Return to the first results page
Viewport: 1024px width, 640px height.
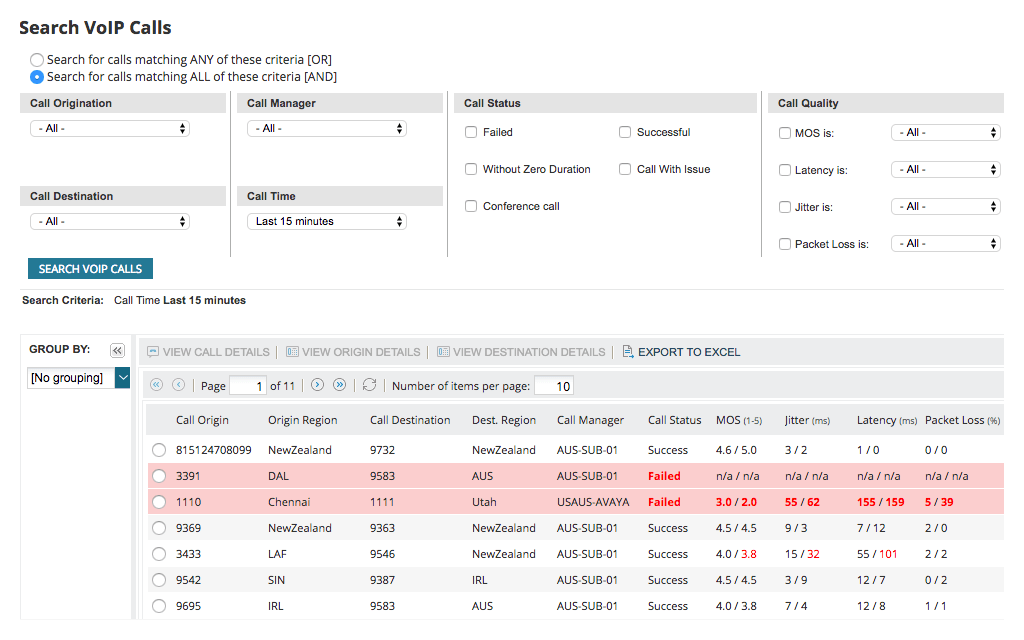click(156, 385)
